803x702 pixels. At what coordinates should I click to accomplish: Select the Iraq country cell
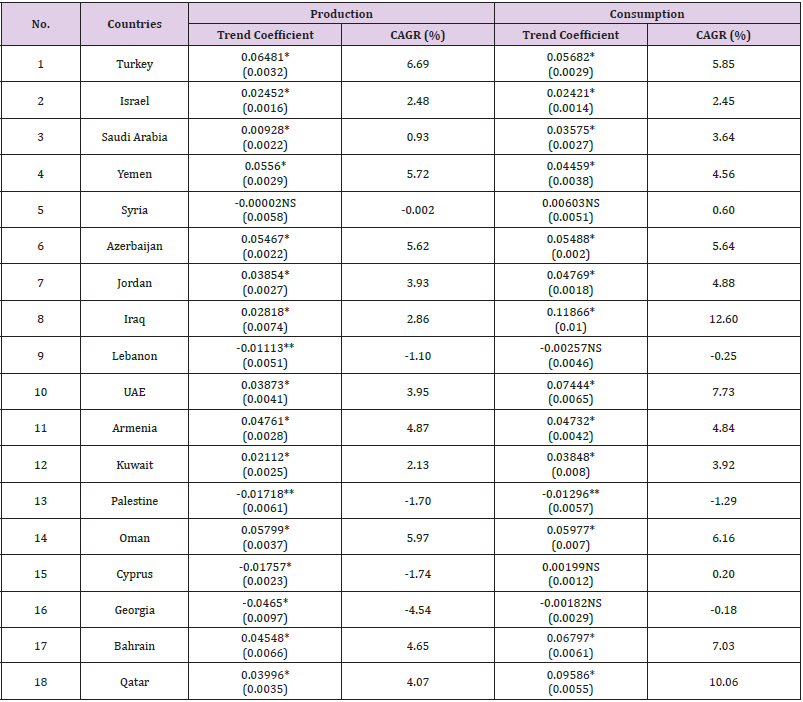point(134,319)
